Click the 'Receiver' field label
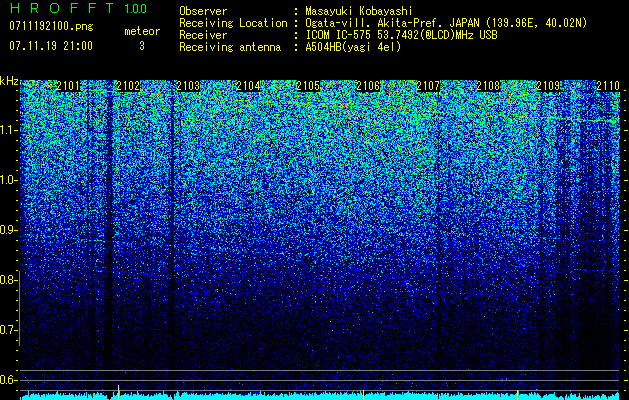Image resolution: width=629 pixels, height=400 pixels. point(203,35)
